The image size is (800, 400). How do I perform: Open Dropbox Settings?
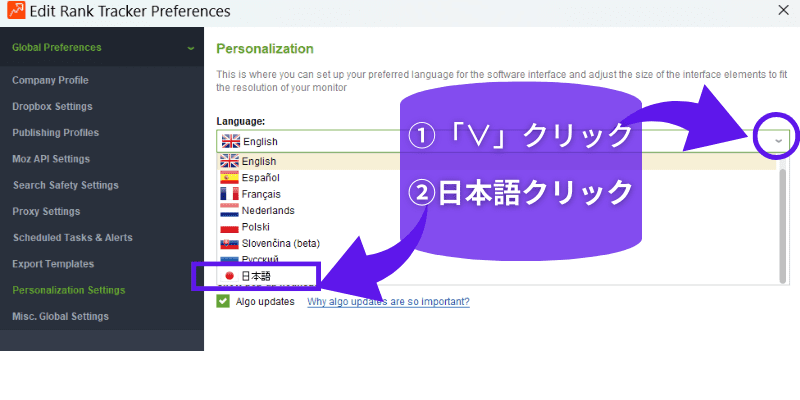pos(53,106)
